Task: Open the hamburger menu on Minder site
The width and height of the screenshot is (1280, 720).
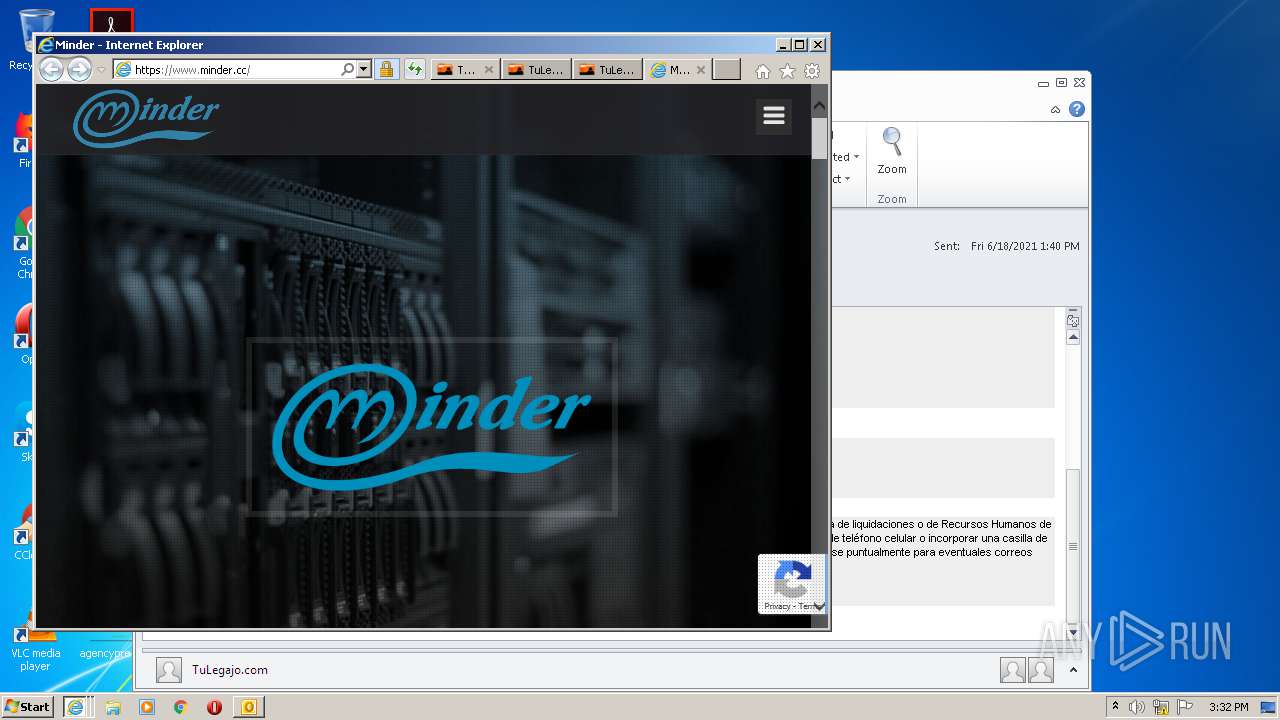Action: coord(774,116)
